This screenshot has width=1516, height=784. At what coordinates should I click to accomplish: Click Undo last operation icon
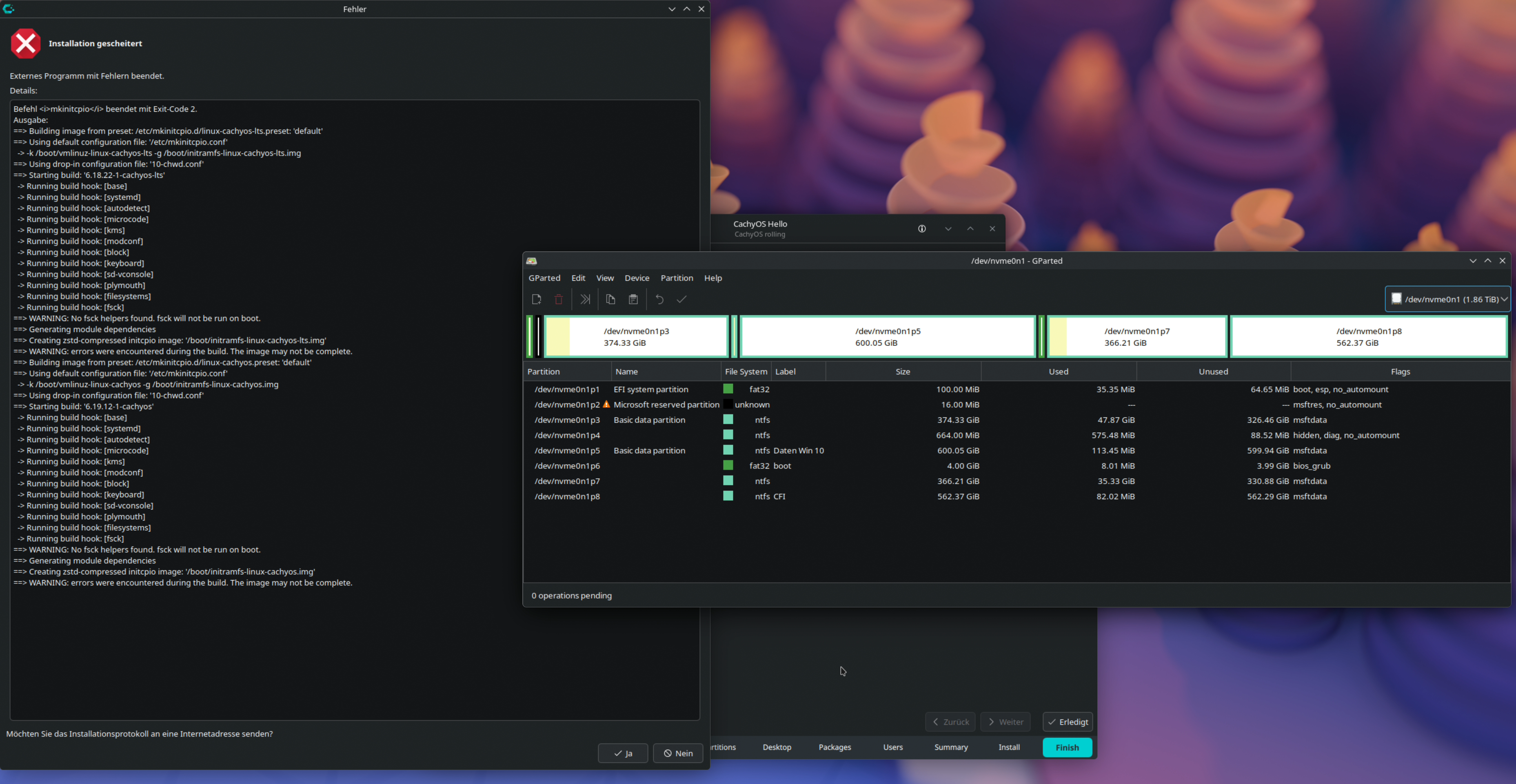(x=659, y=299)
